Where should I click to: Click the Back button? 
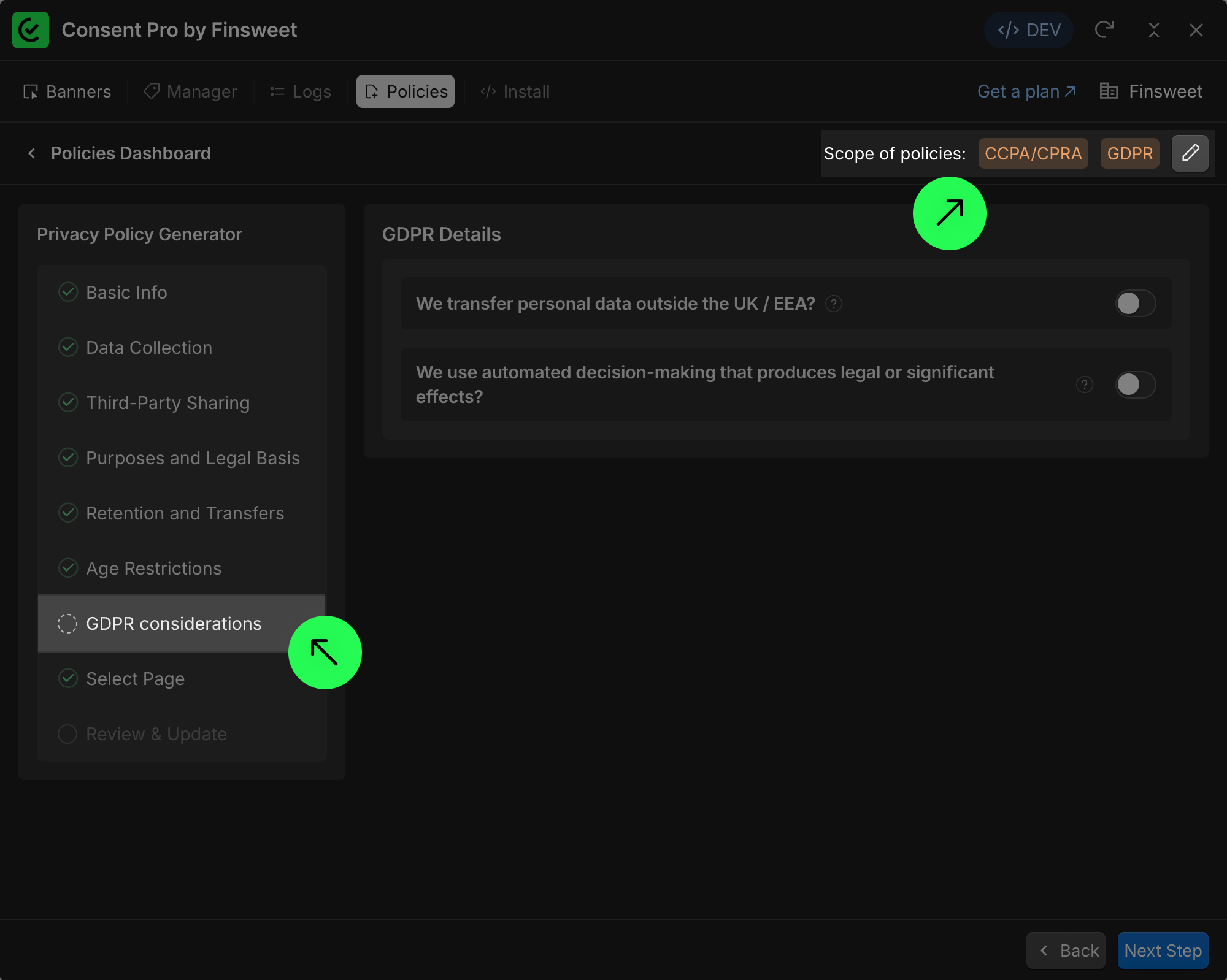1066,951
